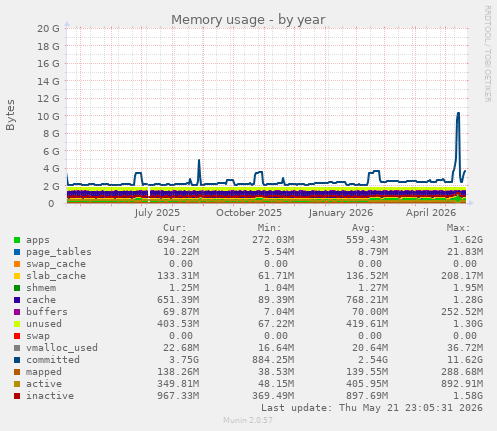The width and height of the screenshot is (497, 431).
Task: Click the purple buffers legend swatch
Action: [17, 312]
